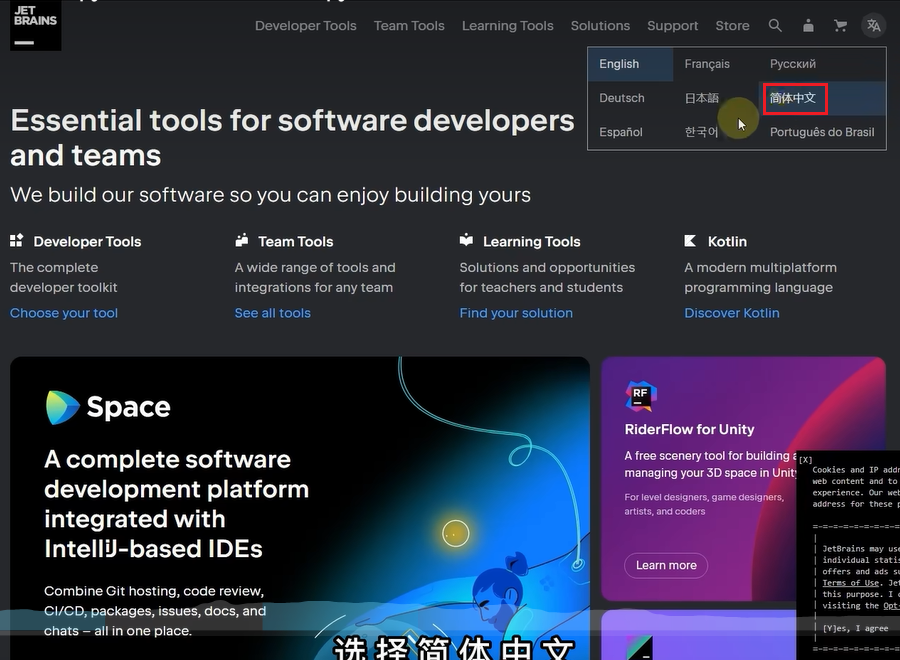
Task: Select Deutsch language option
Action: coord(622,98)
